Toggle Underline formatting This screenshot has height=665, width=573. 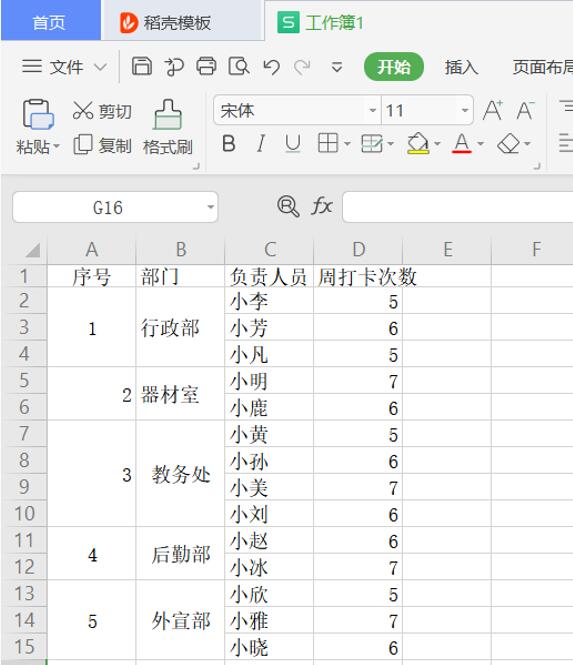tap(293, 143)
